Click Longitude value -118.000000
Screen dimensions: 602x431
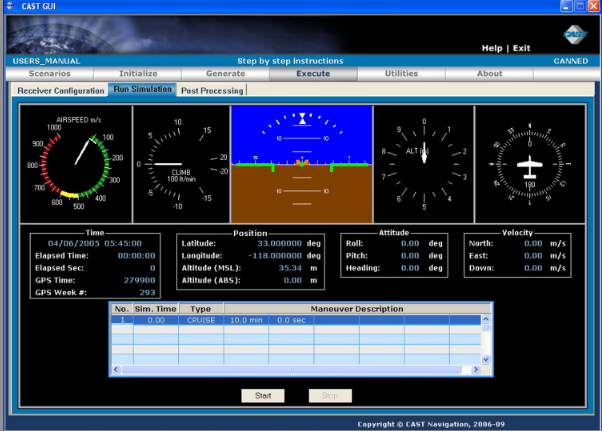(275, 256)
